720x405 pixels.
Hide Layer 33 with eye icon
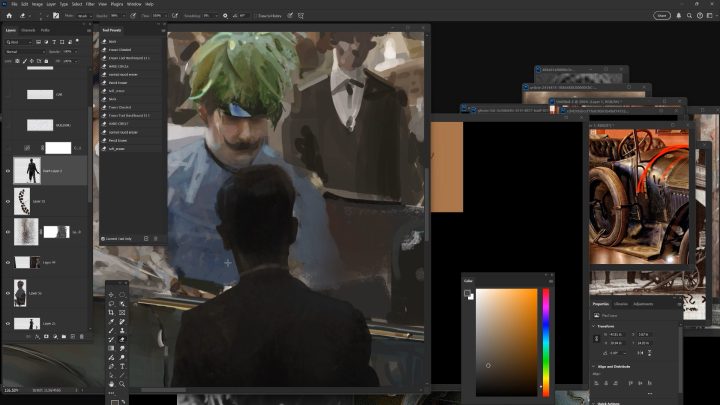click(8, 201)
